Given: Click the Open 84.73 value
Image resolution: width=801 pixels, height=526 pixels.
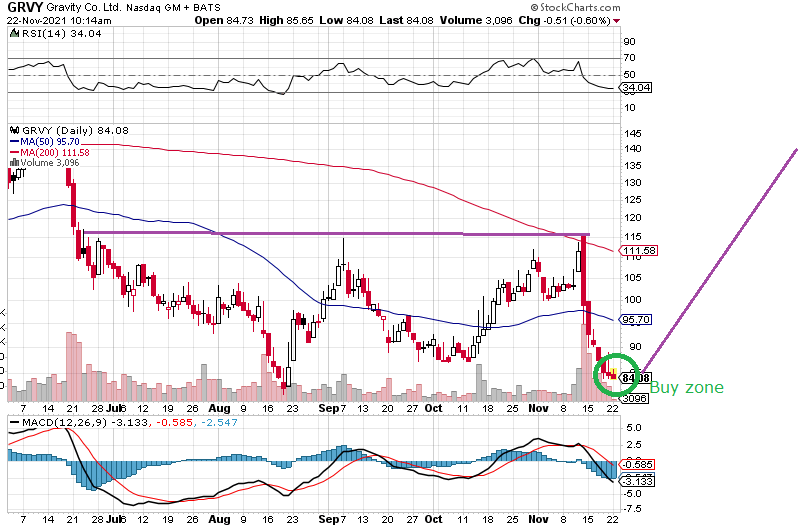Looking at the screenshot, I should click(x=224, y=20).
